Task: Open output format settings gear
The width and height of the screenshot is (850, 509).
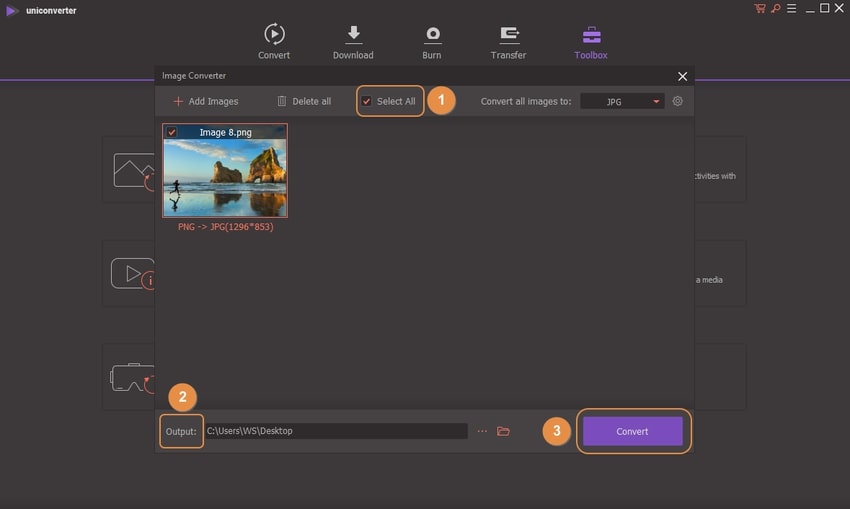Action: coord(678,101)
